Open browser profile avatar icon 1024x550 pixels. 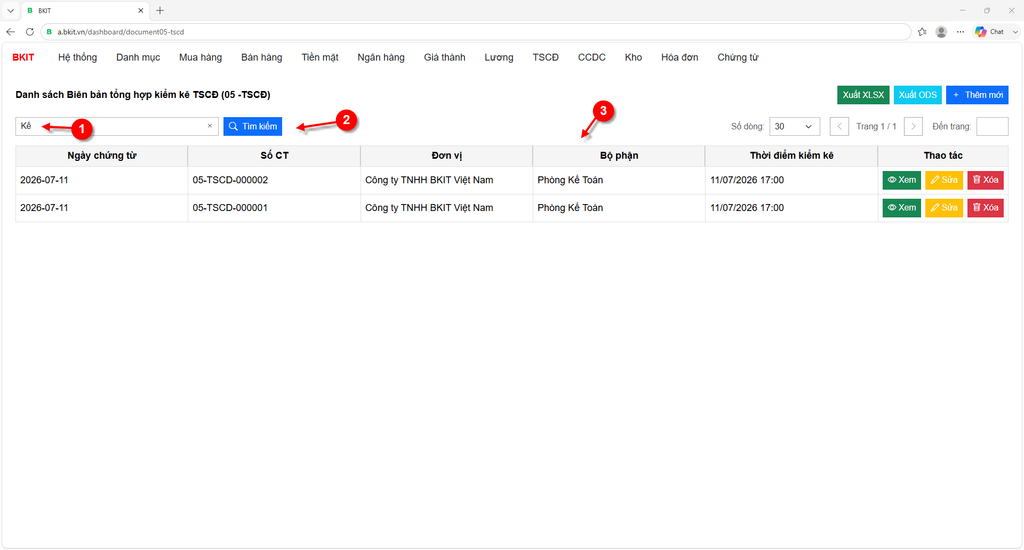click(x=941, y=31)
